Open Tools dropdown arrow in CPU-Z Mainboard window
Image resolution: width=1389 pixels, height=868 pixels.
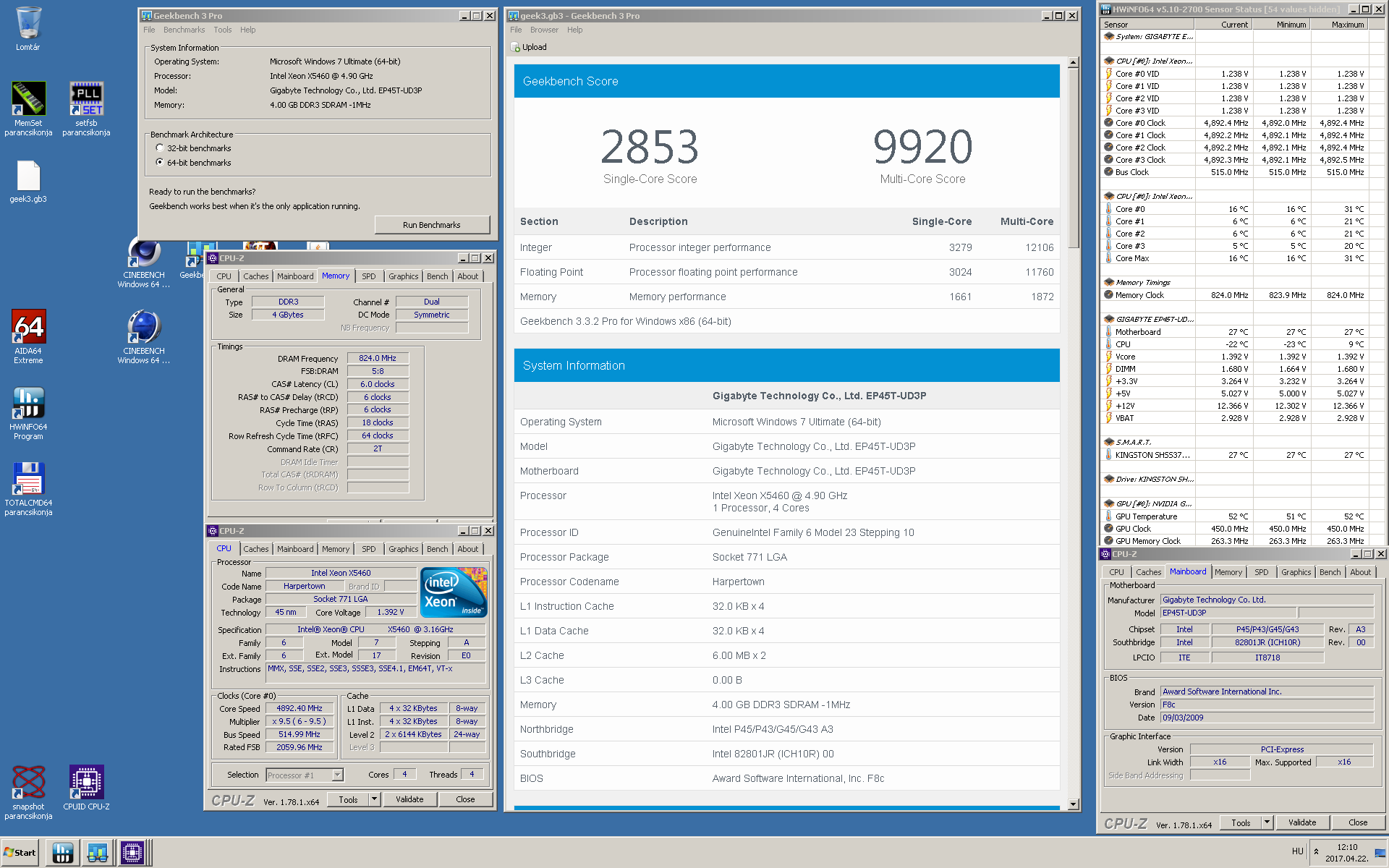click(1267, 822)
